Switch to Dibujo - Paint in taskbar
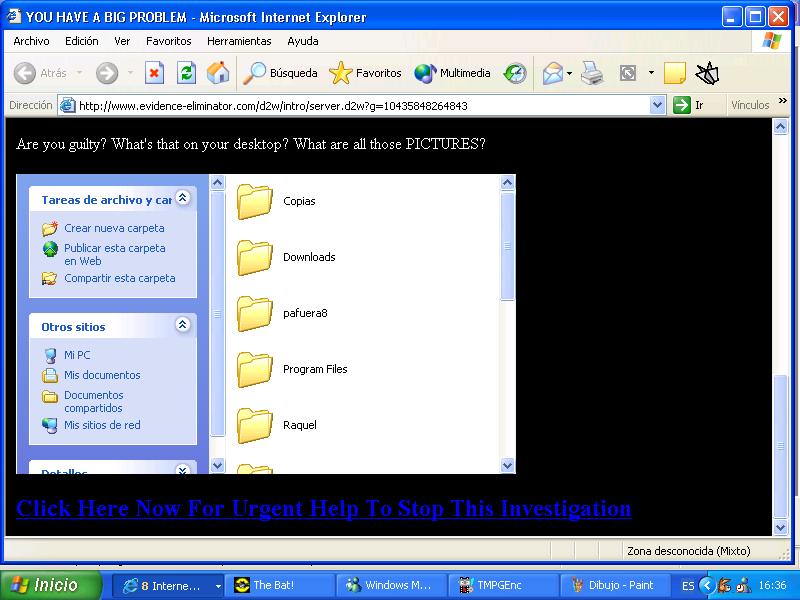 (610, 585)
